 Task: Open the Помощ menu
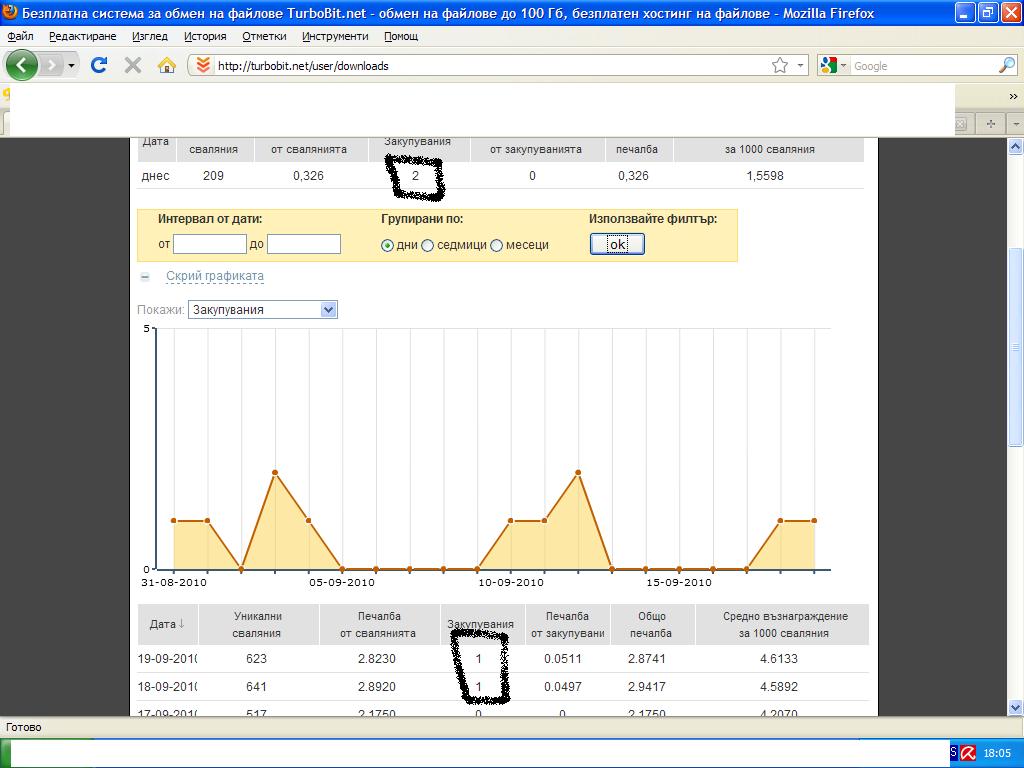[401, 36]
